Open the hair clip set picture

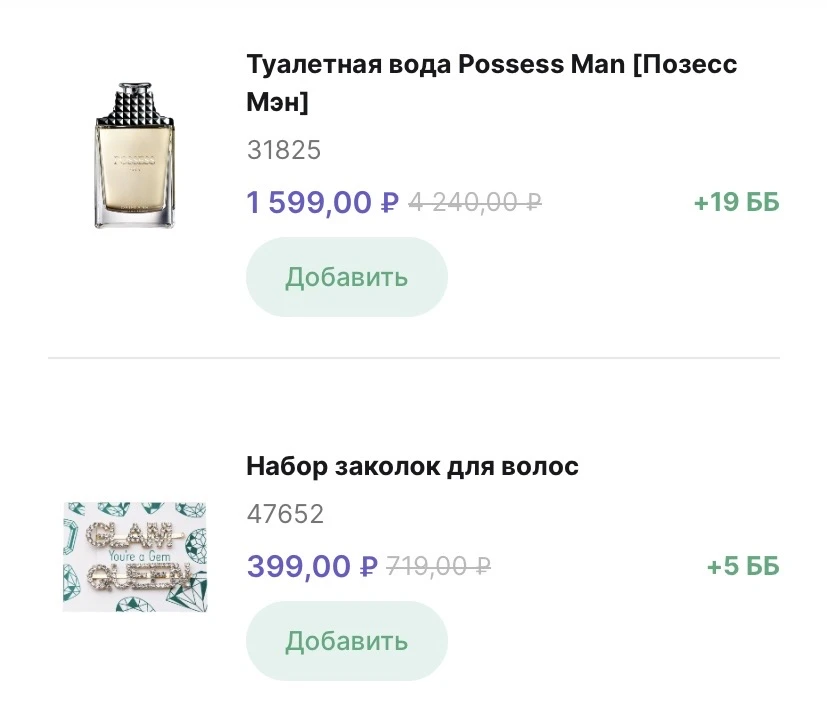tap(135, 556)
